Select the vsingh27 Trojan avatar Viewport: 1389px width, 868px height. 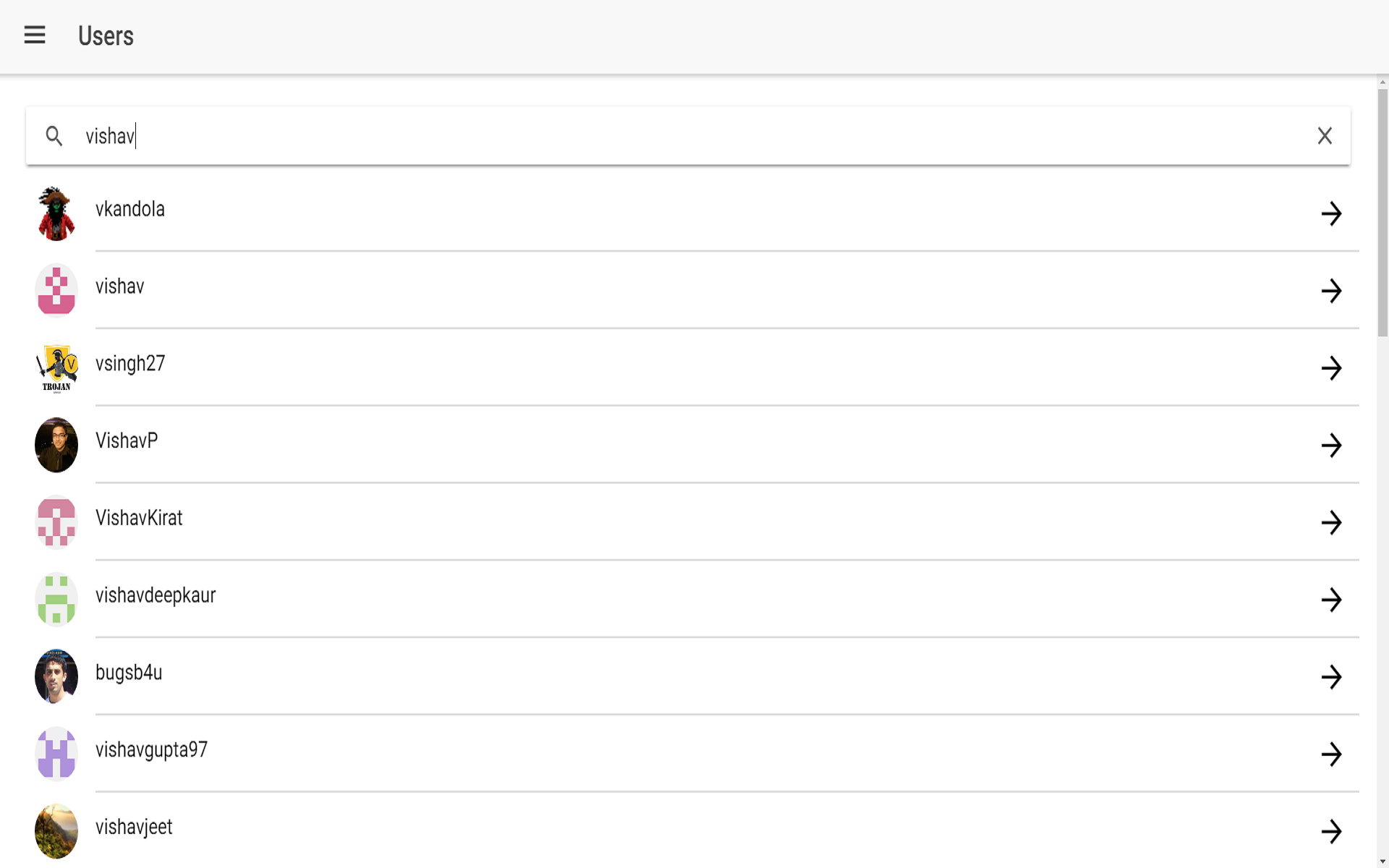tap(56, 368)
